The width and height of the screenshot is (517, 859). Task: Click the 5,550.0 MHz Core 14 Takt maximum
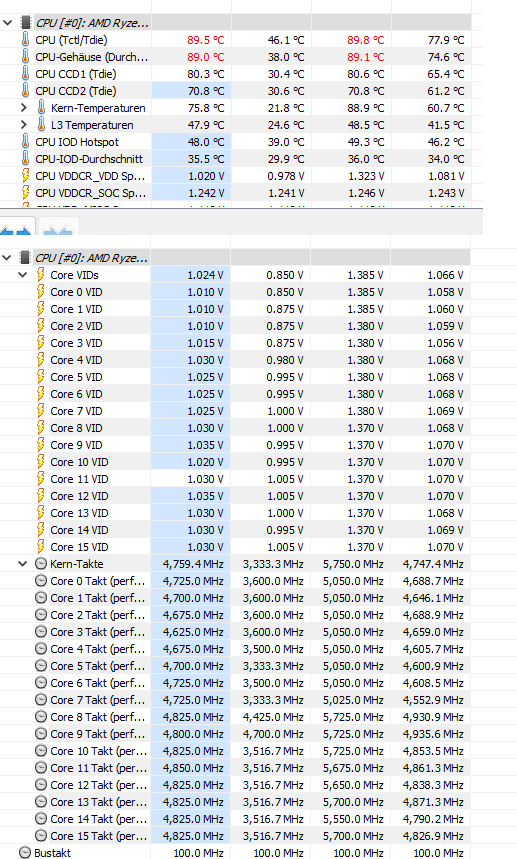pos(353,818)
